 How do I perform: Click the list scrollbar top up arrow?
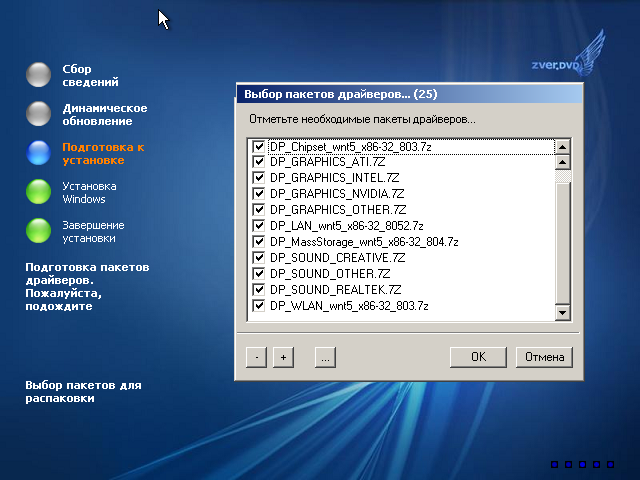(x=563, y=147)
